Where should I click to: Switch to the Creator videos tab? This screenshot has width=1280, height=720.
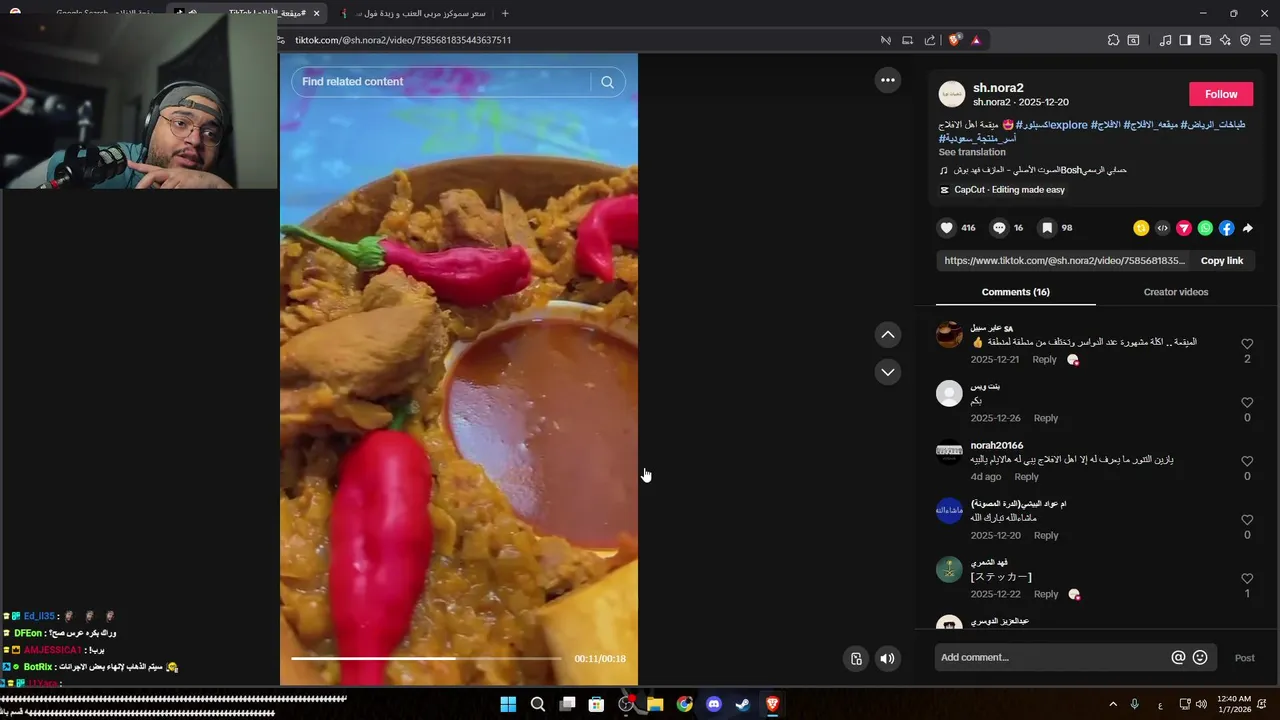1176,292
